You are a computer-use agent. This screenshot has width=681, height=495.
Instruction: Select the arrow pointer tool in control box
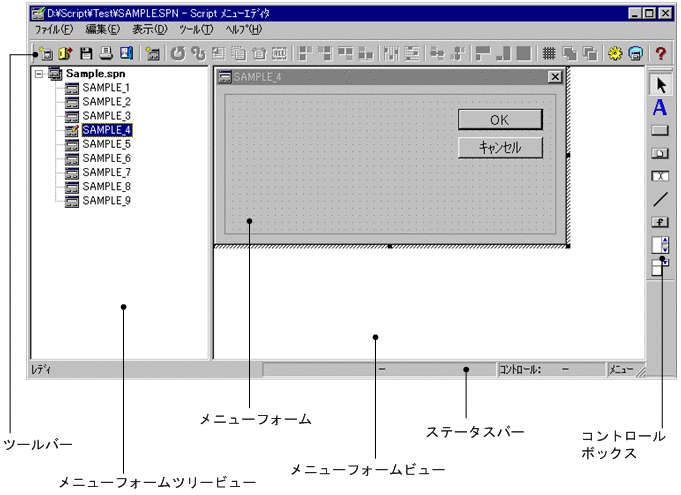pyautogui.click(x=661, y=85)
